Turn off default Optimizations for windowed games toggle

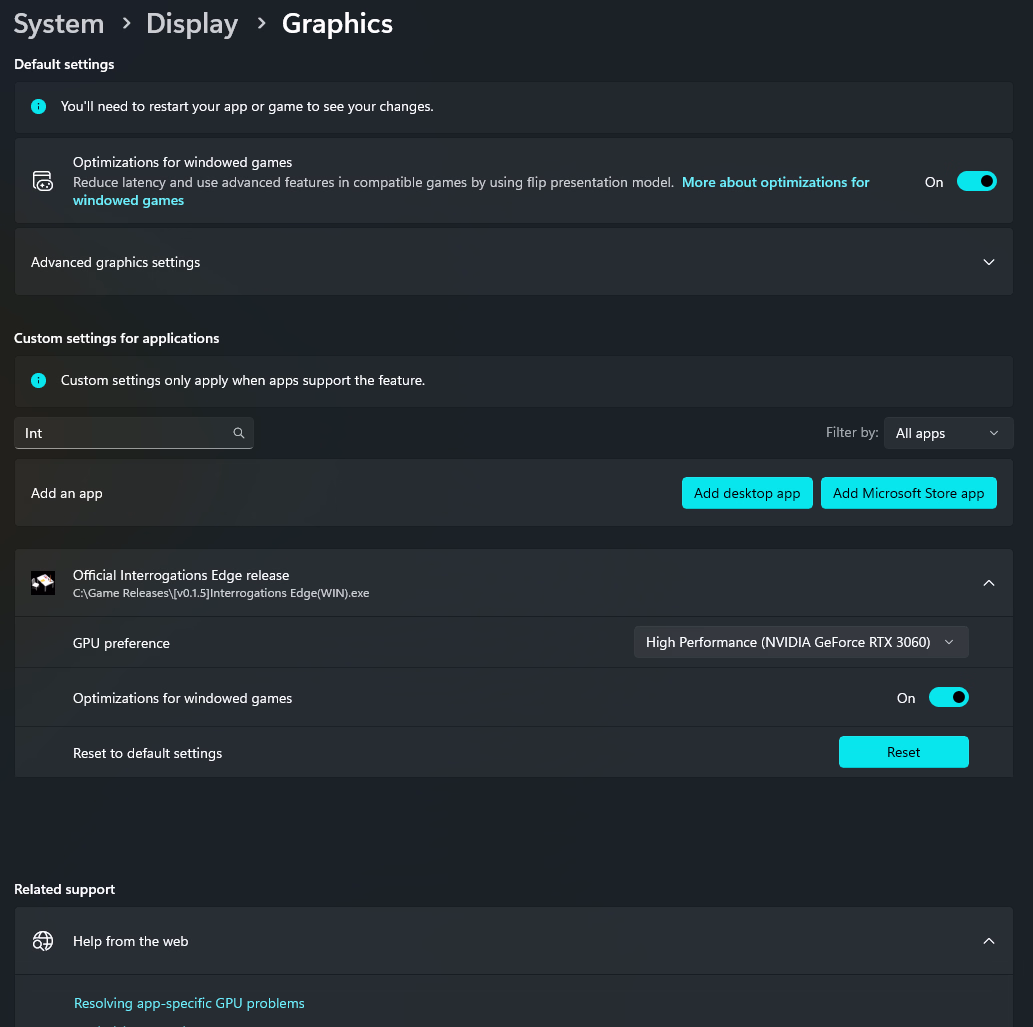[x=976, y=181]
